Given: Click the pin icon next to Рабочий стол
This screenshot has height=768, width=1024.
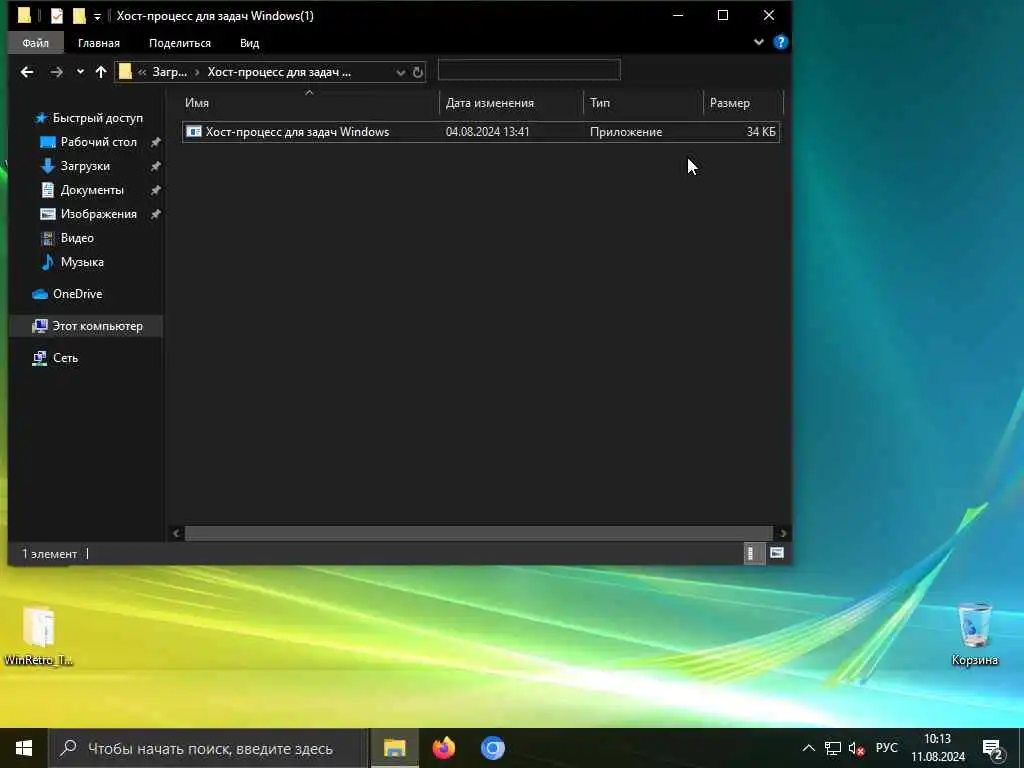Looking at the screenshot, I should click(x=155, y=142).
